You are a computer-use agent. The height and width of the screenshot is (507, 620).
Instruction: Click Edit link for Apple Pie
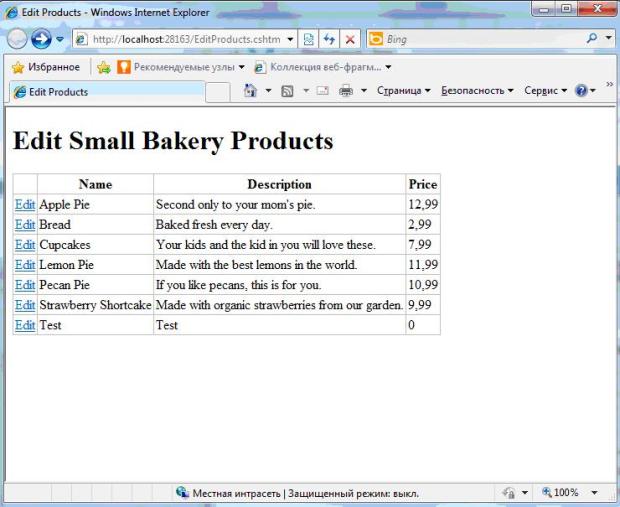[25, 204]
